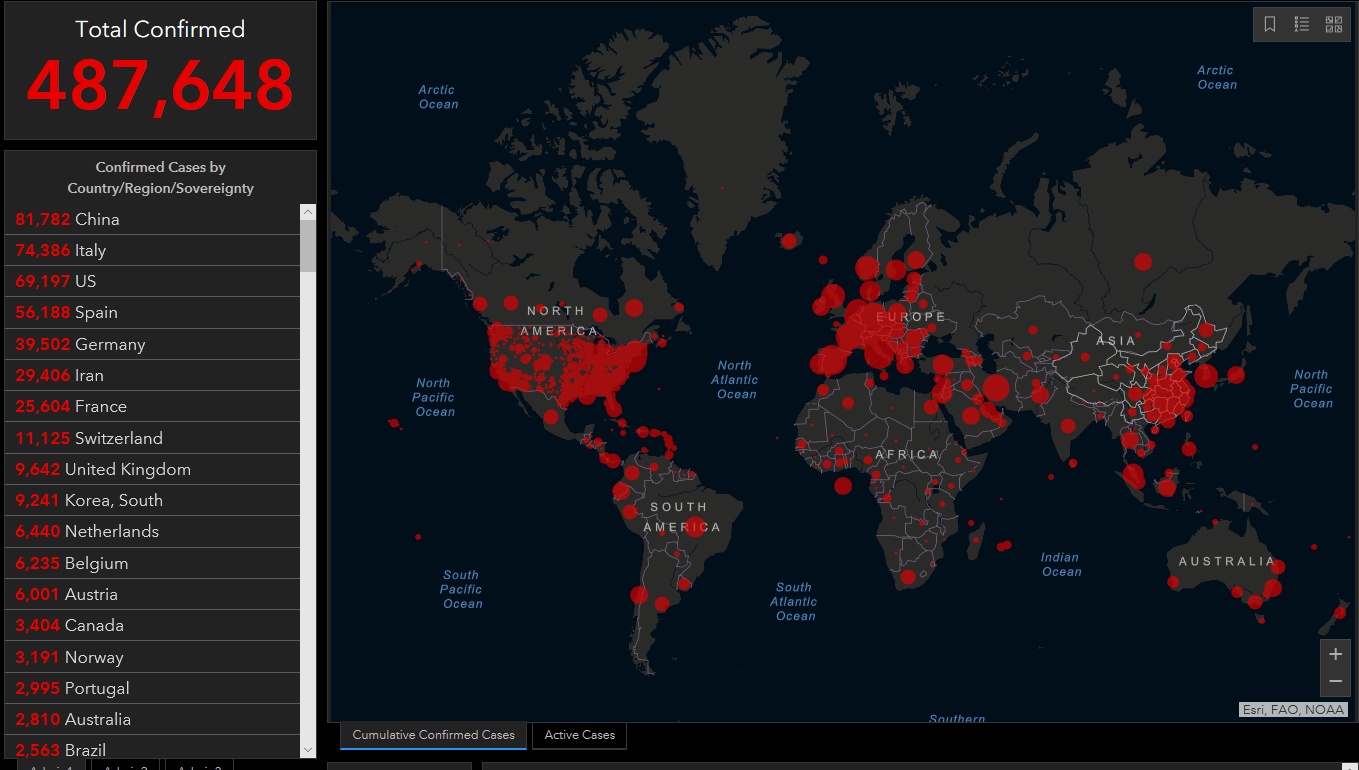1359x770 pixels.
Task: Open the basemap gallery grid icon
Action: 1334,25
